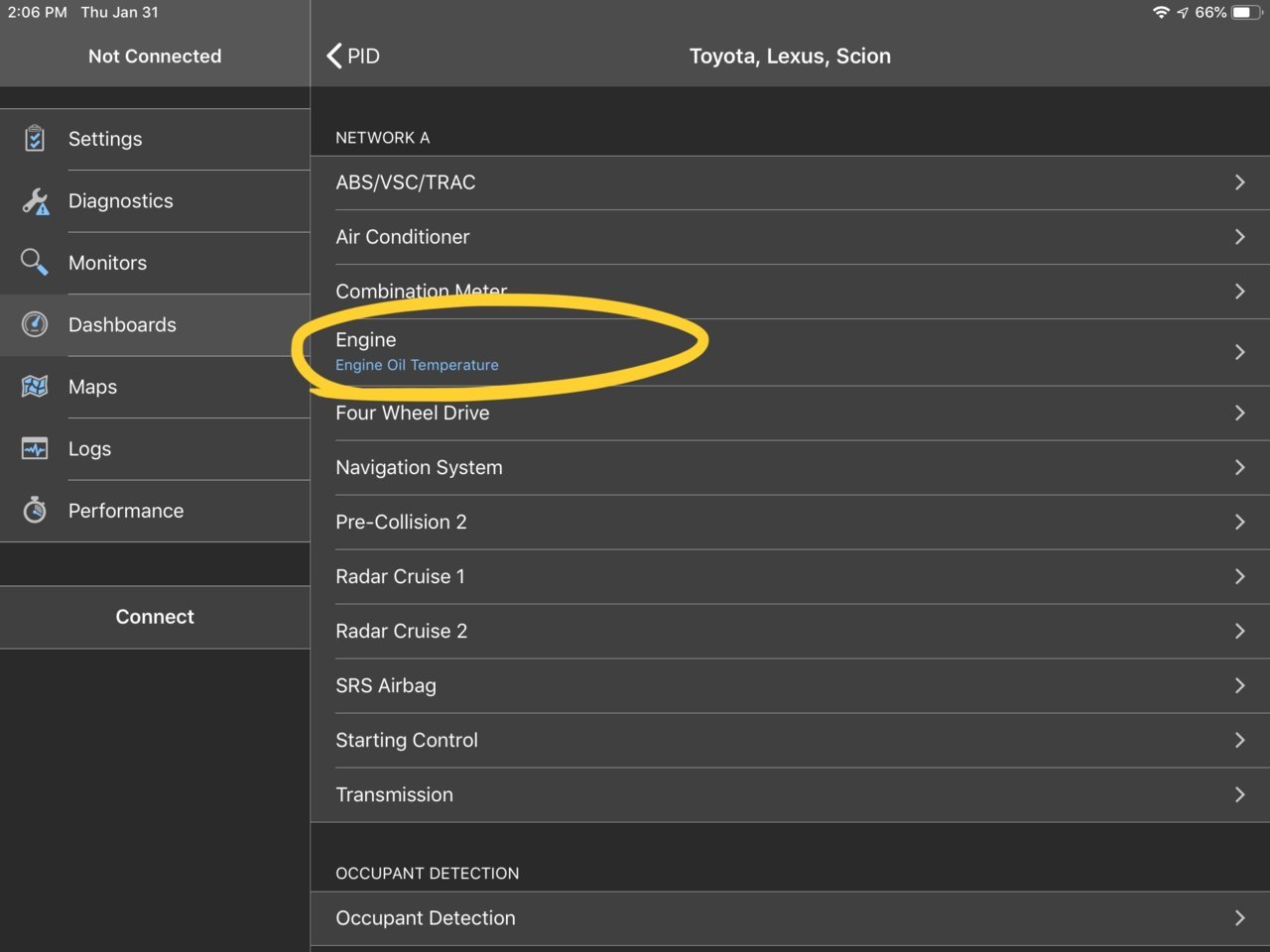1270x952 pixels.
Task: Select the Radar Cruise 2 entry
Action: point(790,631)
